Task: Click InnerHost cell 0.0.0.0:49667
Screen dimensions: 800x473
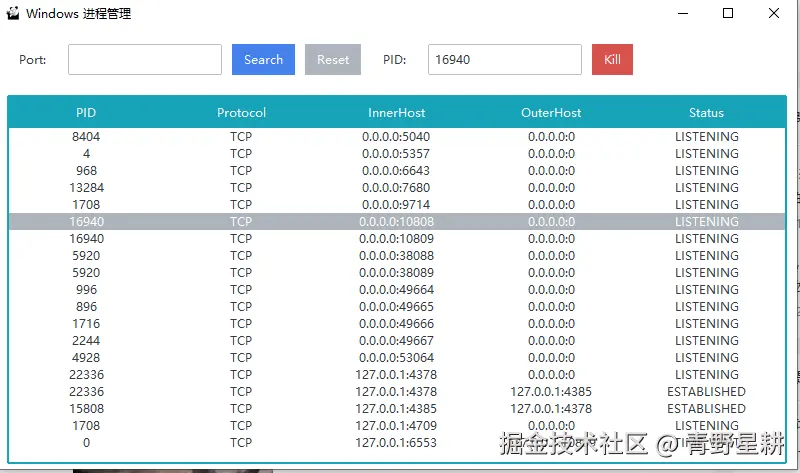Action: [396, 341]
